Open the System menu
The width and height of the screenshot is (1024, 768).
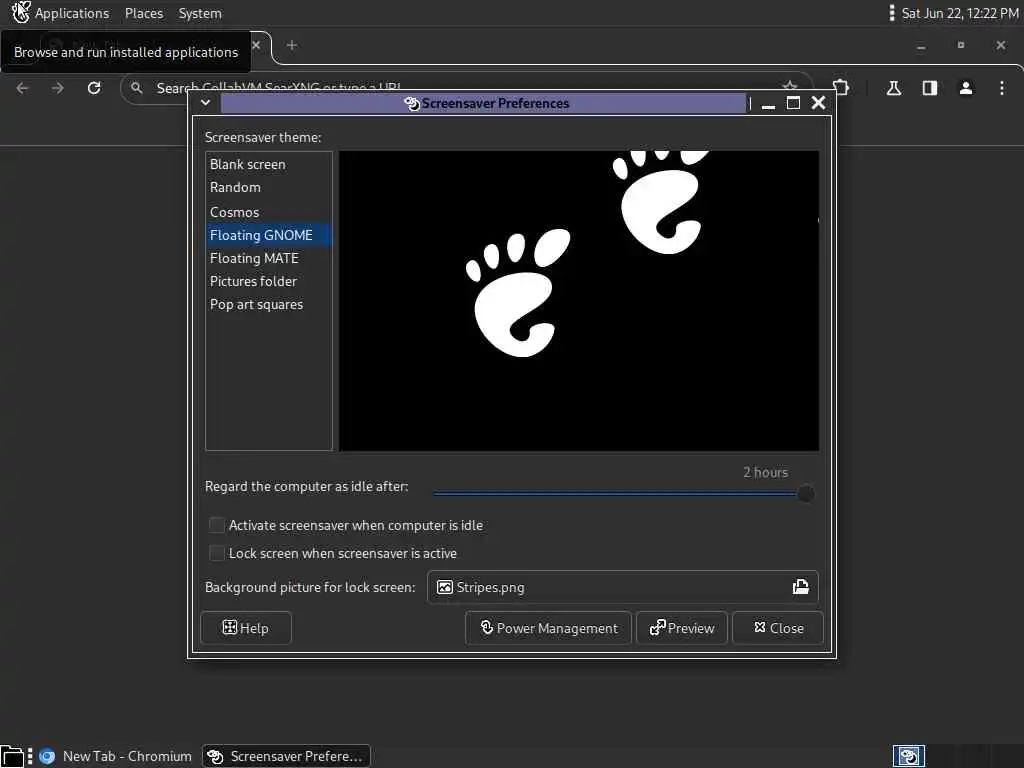coord(200,13)
